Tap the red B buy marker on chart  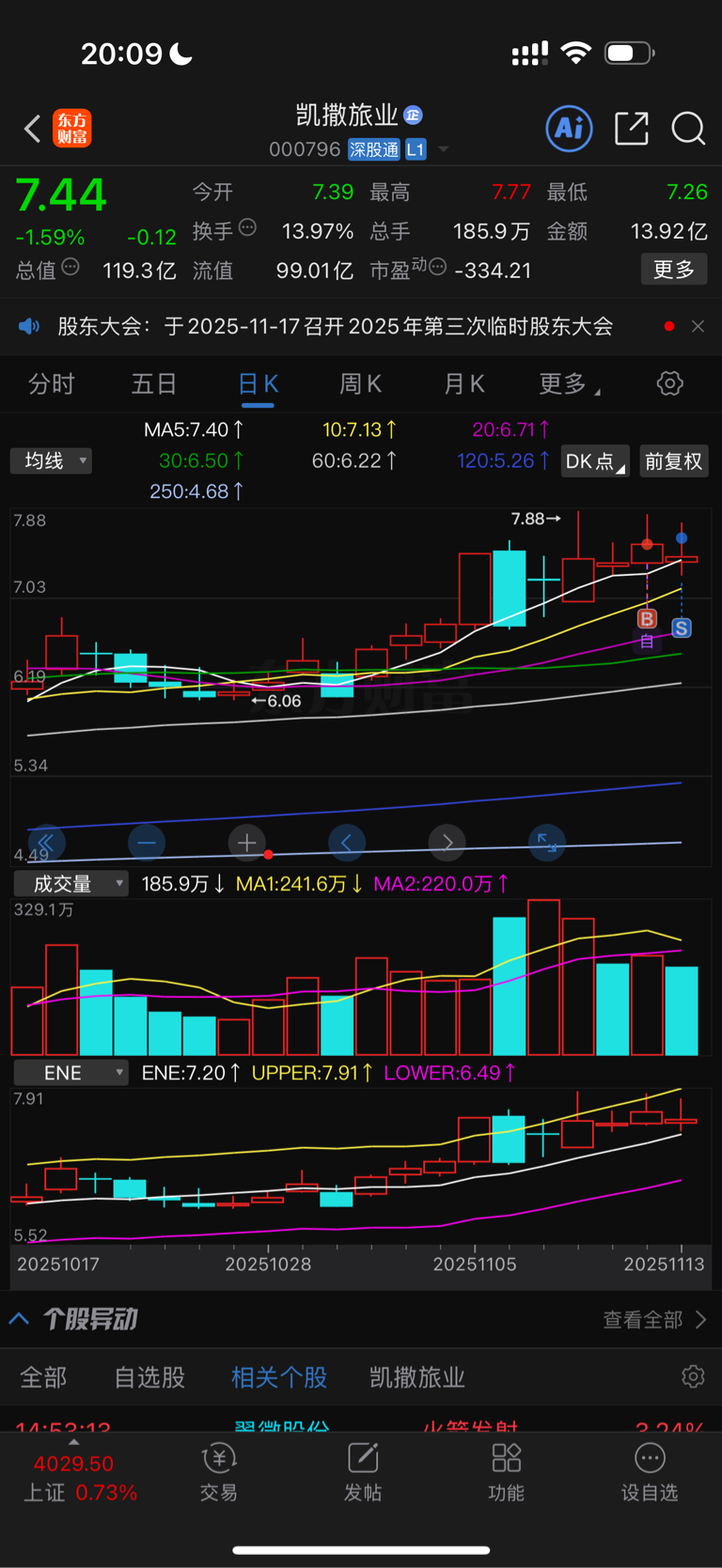[x=647, y=618]
